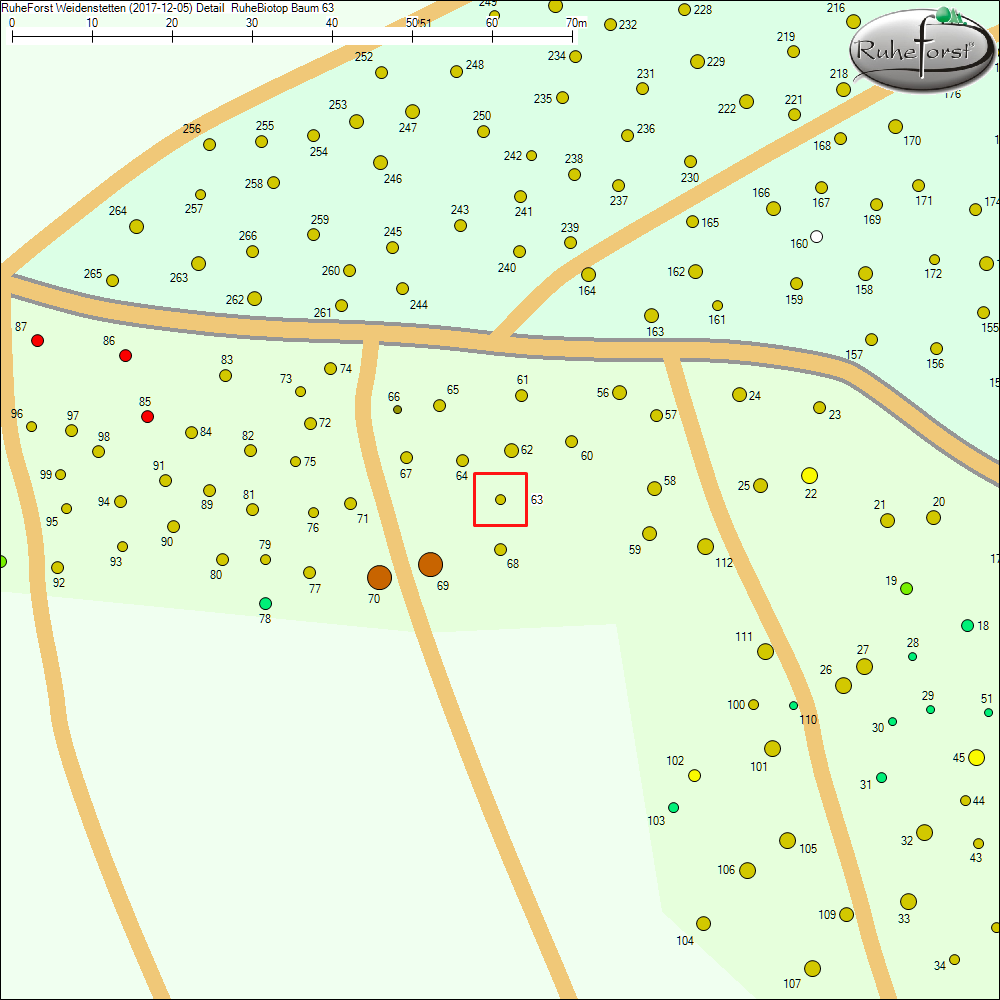Click the bright yellow tree 102 marker
The width and height of the screenshot is (1000, 1000).
pos(694,775)
